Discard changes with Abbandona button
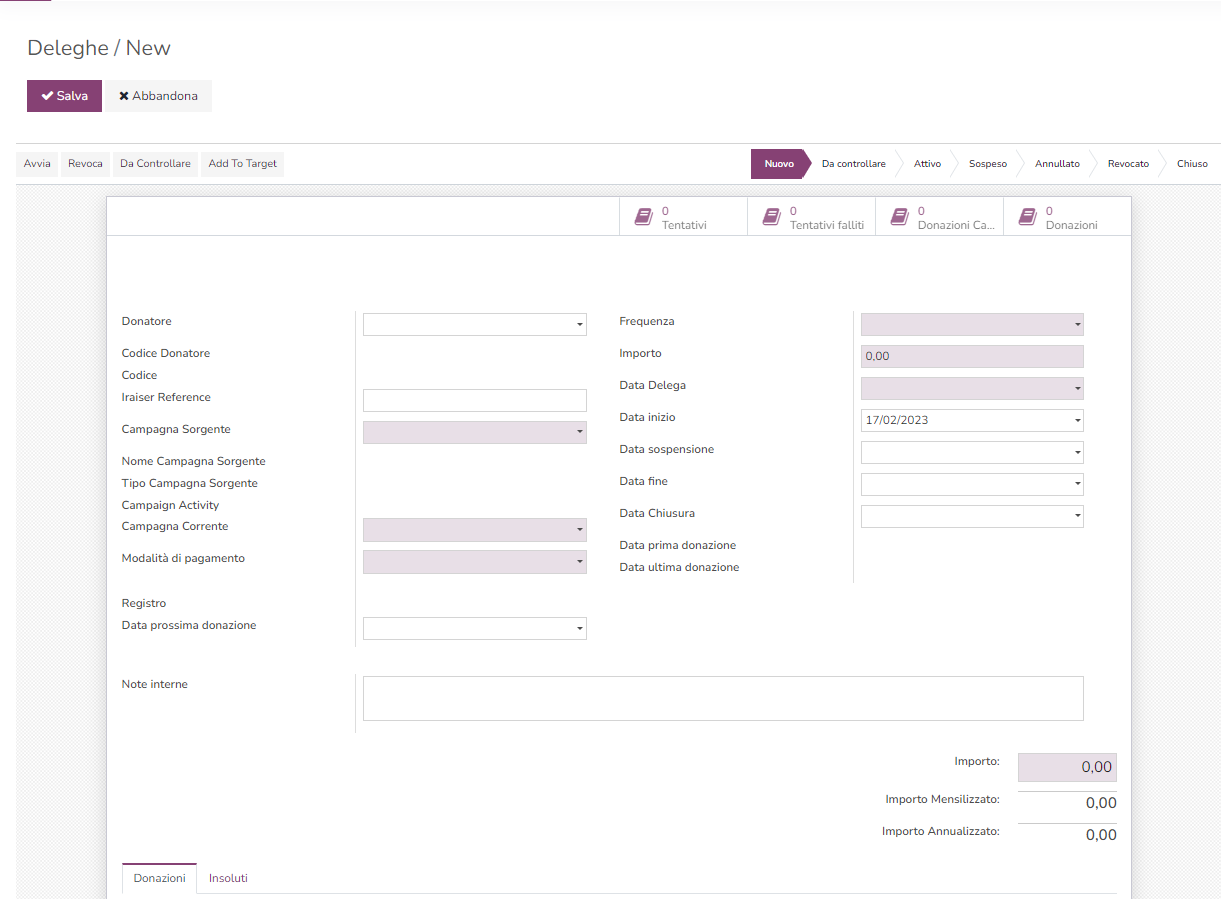Image resolution: width=1221 pixels, height=899 pixels. tap(158, 96)
